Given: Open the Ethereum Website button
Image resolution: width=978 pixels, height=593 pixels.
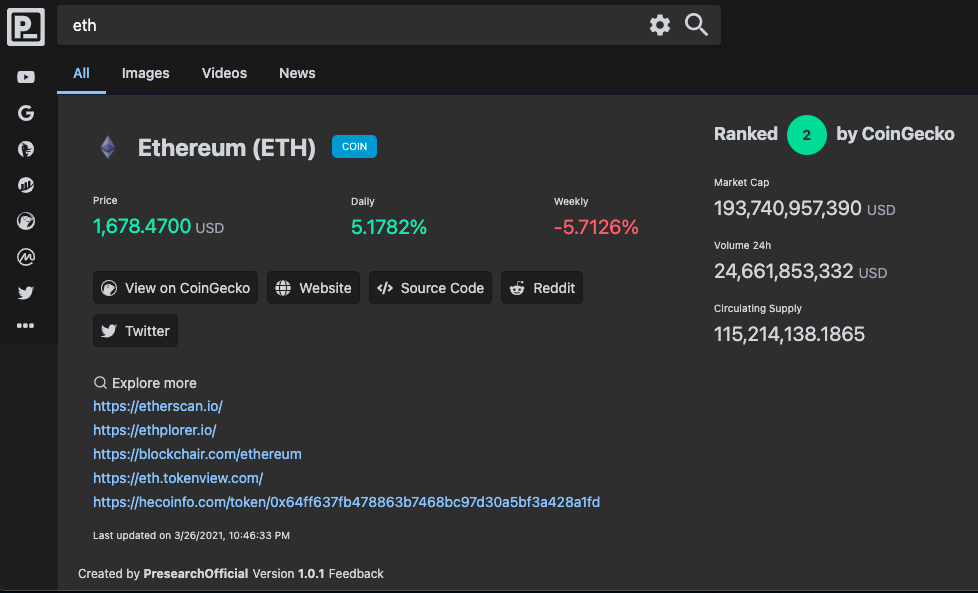Looking at the screenshot, I should point(313,287).
